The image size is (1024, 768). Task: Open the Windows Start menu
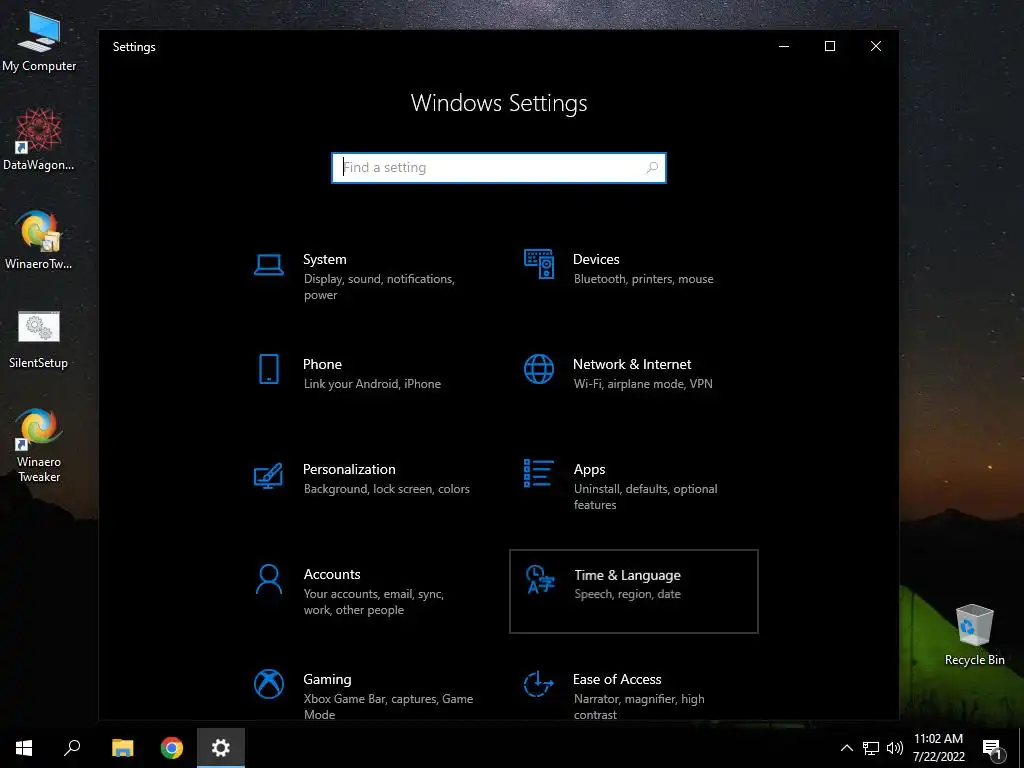[x=24, y=748]
